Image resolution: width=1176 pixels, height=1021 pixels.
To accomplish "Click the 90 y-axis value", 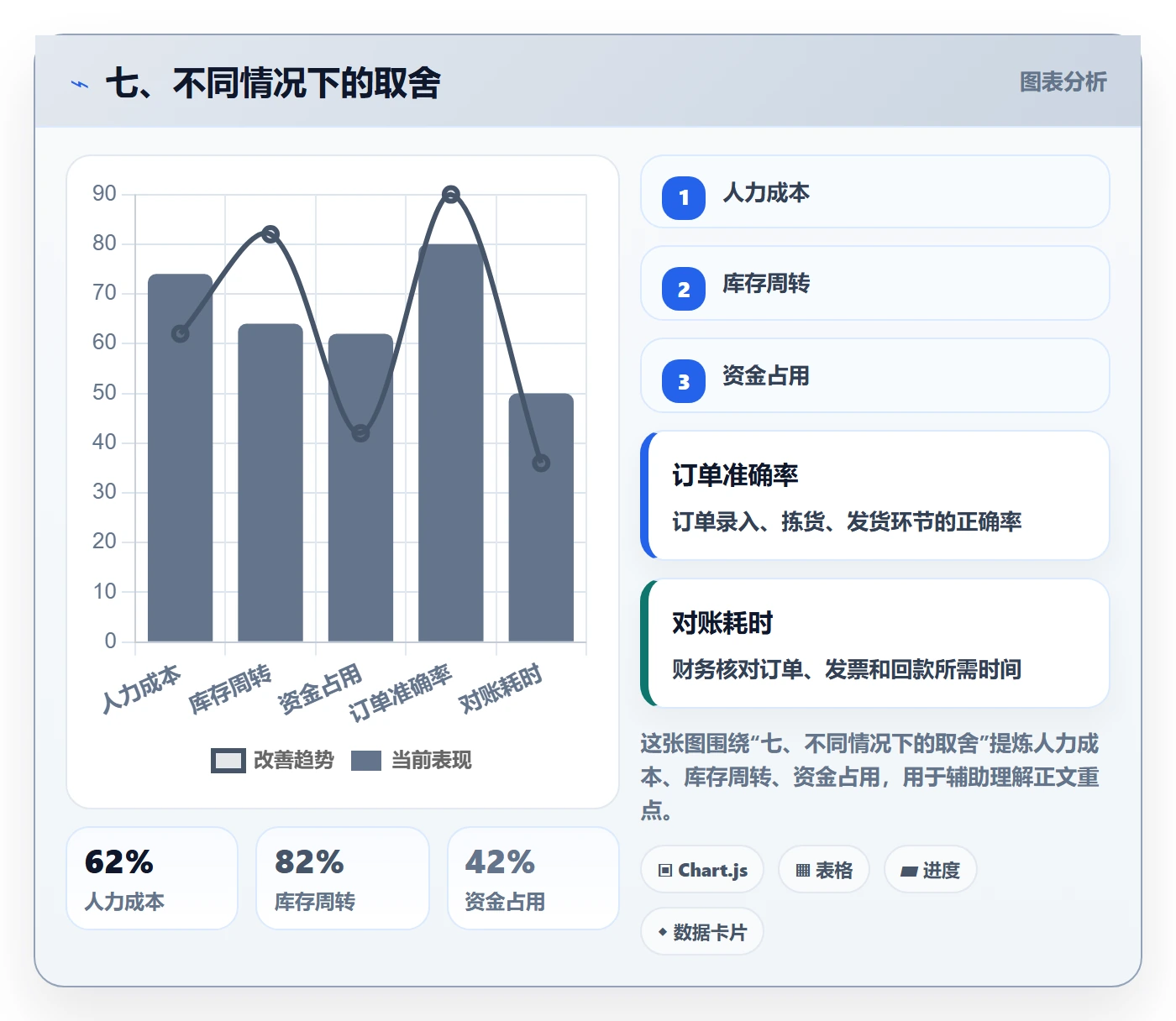I will (x=104, y=194).
